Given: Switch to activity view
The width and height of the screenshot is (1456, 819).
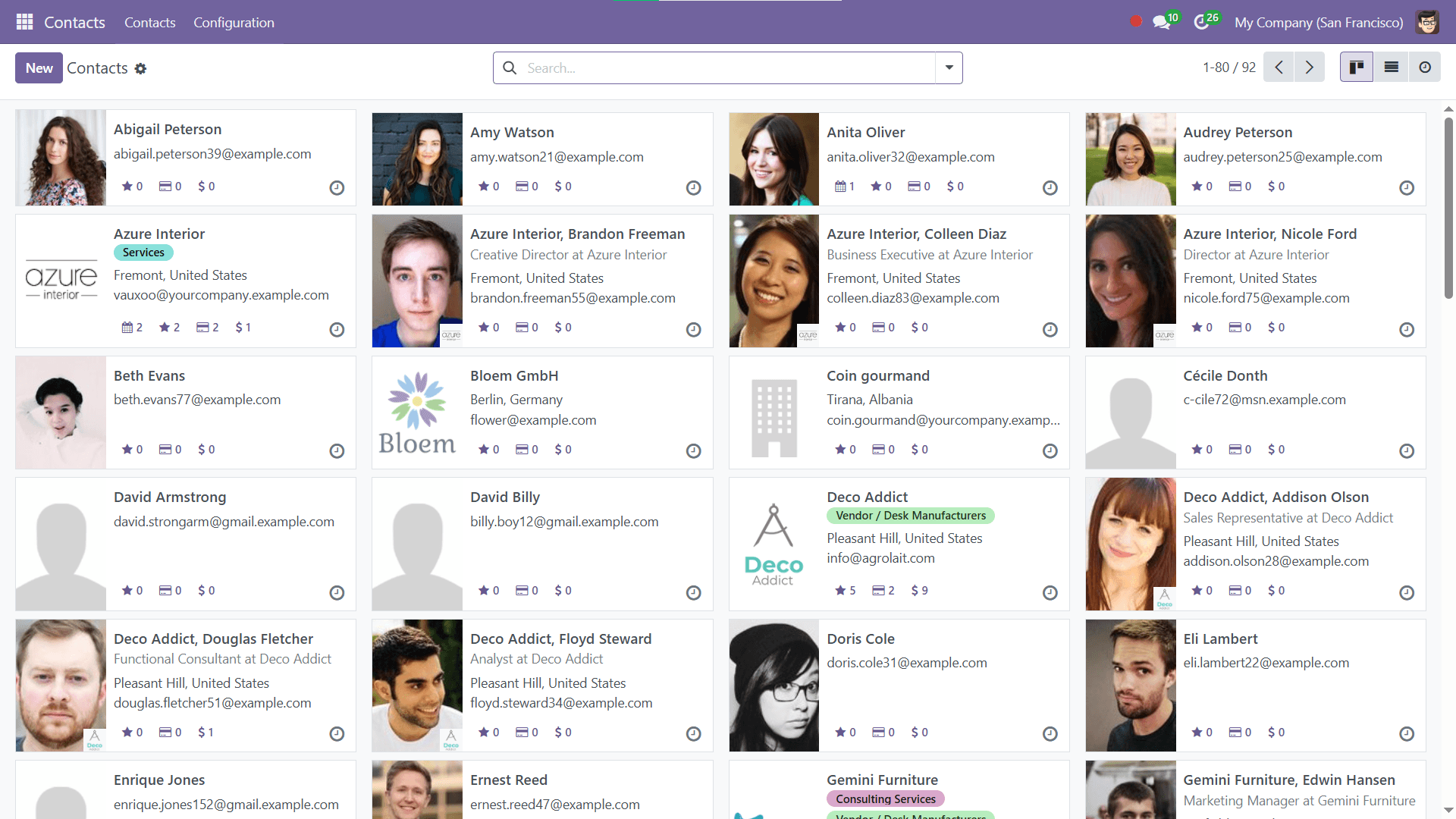Looking at the screenshot, I should [x=1425, y=67].
